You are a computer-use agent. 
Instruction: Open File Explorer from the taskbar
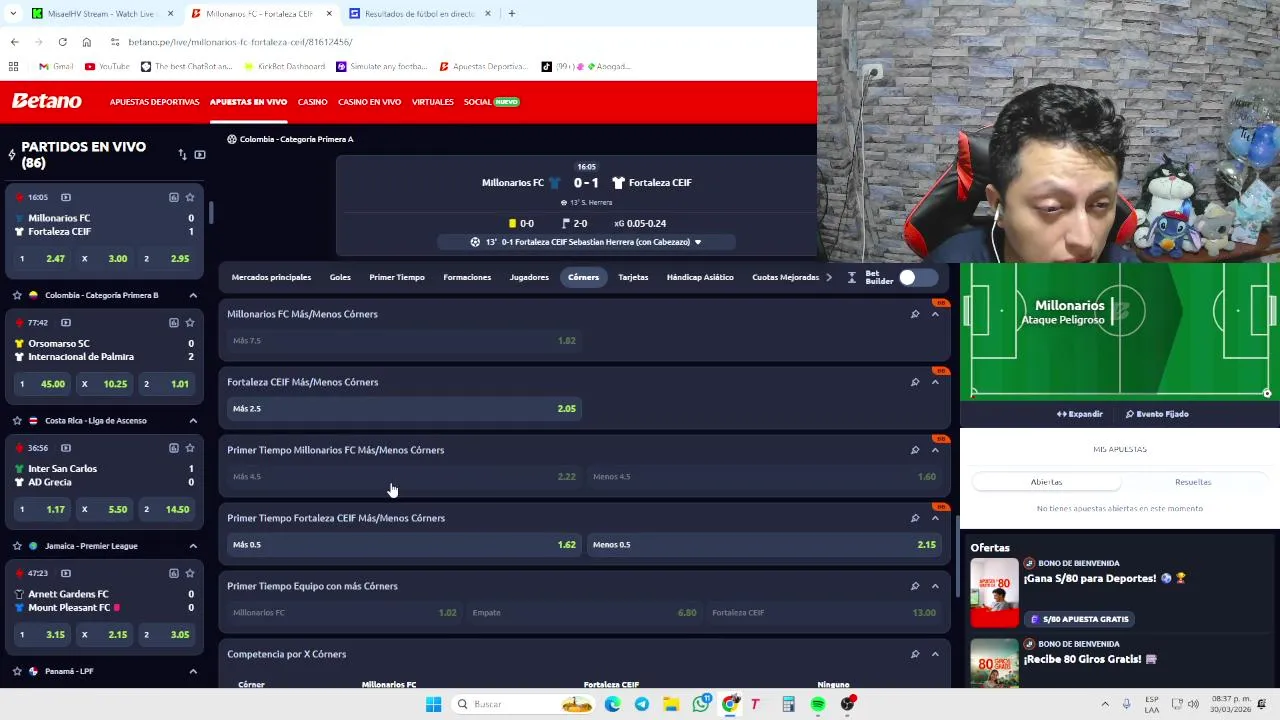click(671, 704)
